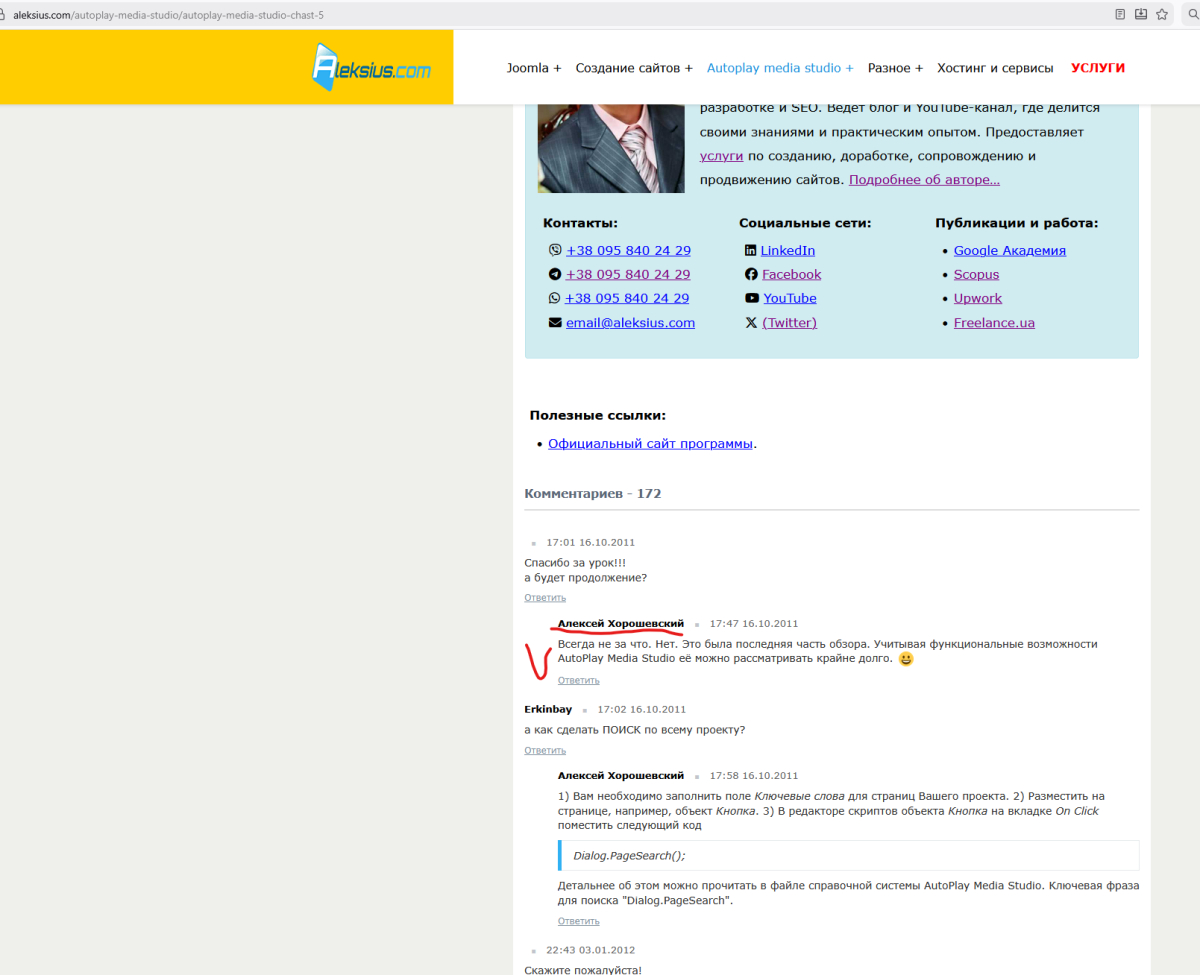Click the X (Twitter) logo icon

click(751, 323)
